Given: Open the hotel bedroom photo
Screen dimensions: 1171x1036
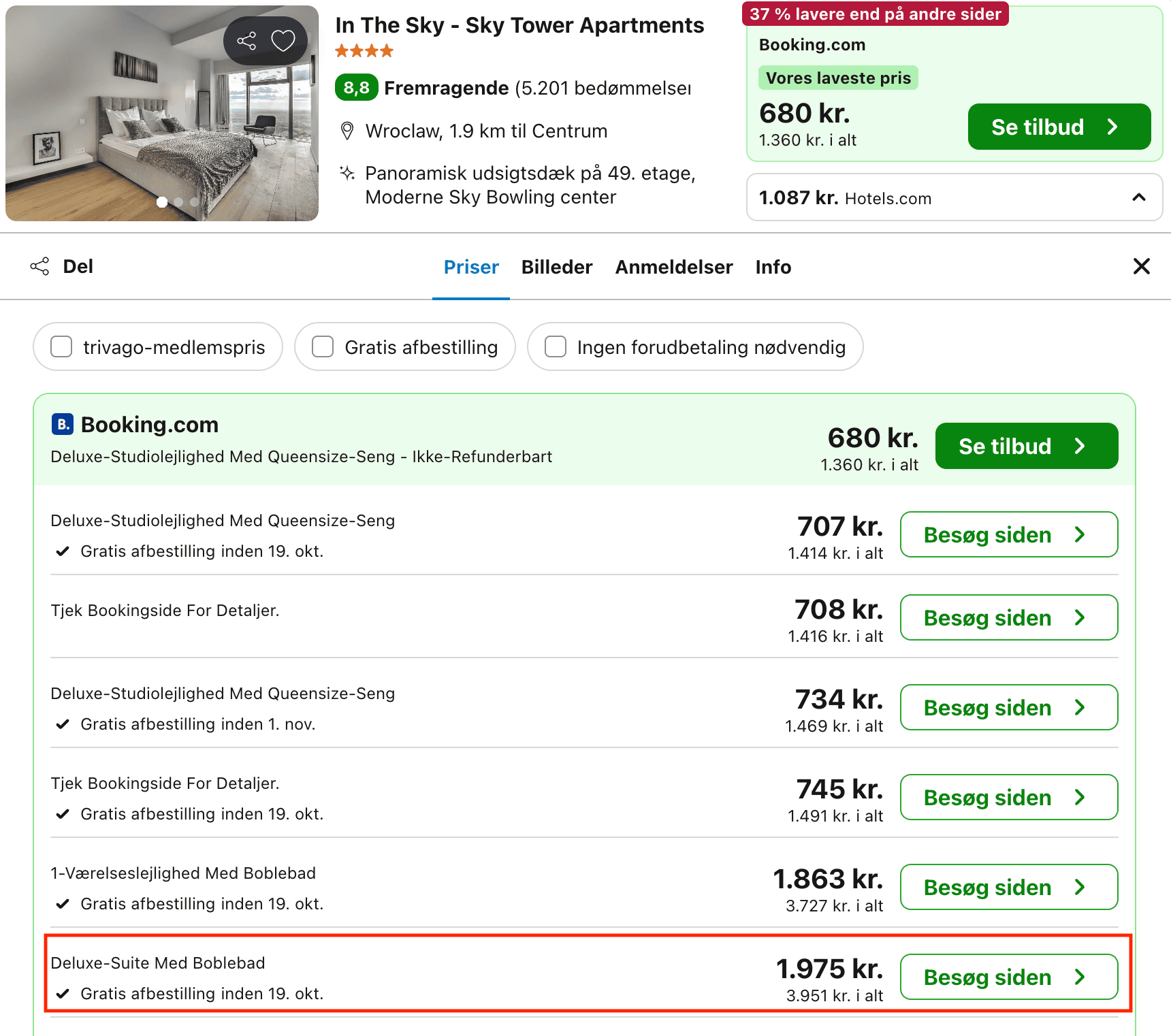Looking at the screenshot, I should pyautogui.click(x=162, y=113).
